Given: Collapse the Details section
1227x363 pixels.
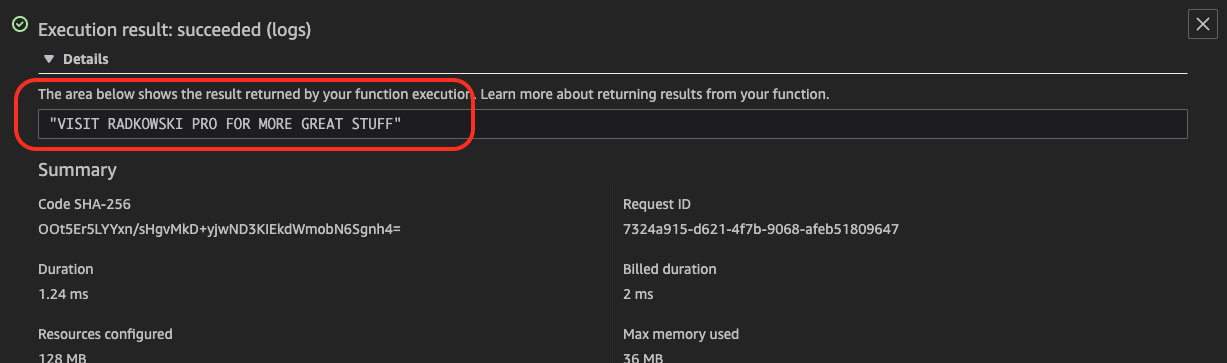Looking at the screenshot, I should [76, 59].
